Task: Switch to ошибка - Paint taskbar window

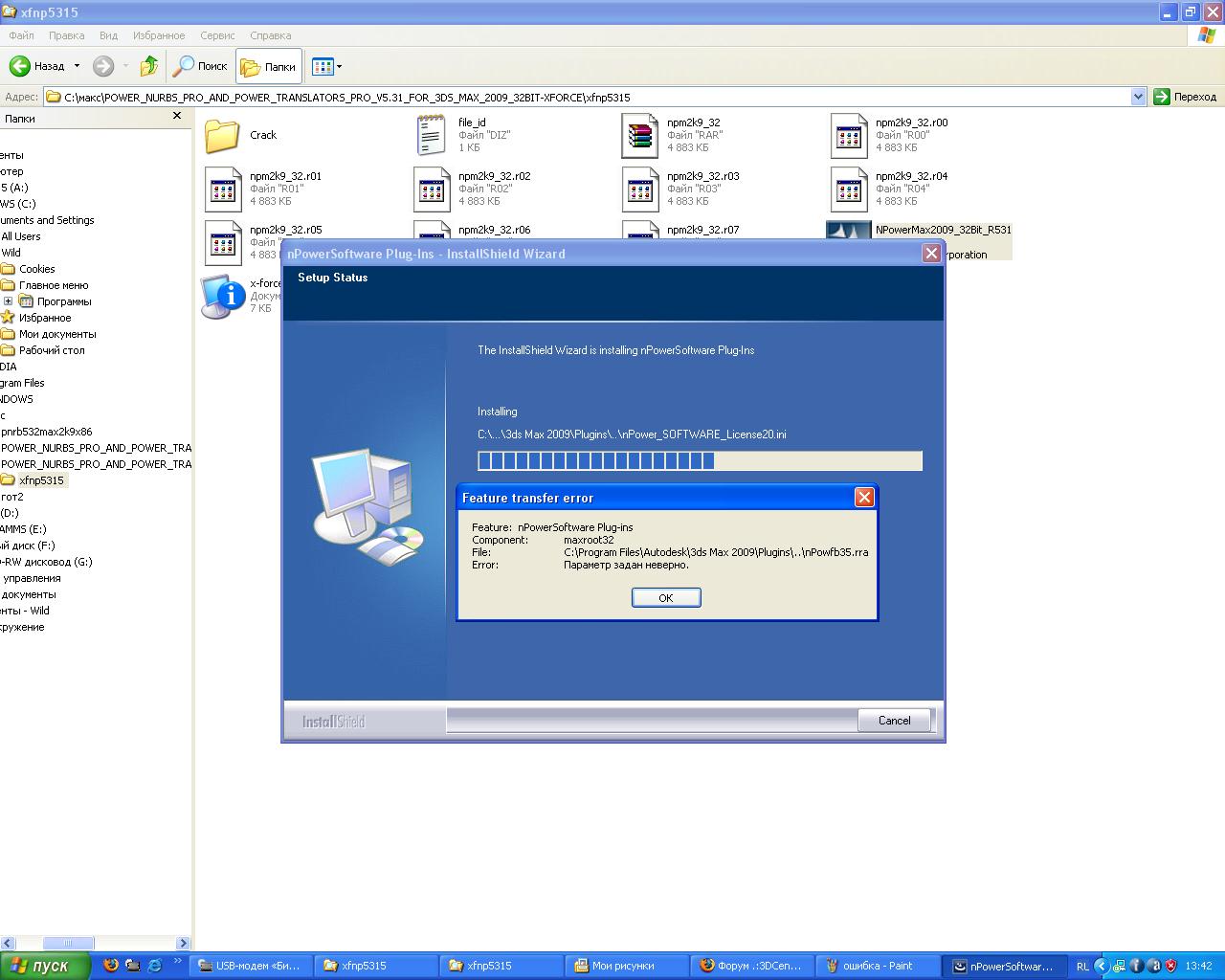Action: [x=879, y=966]
